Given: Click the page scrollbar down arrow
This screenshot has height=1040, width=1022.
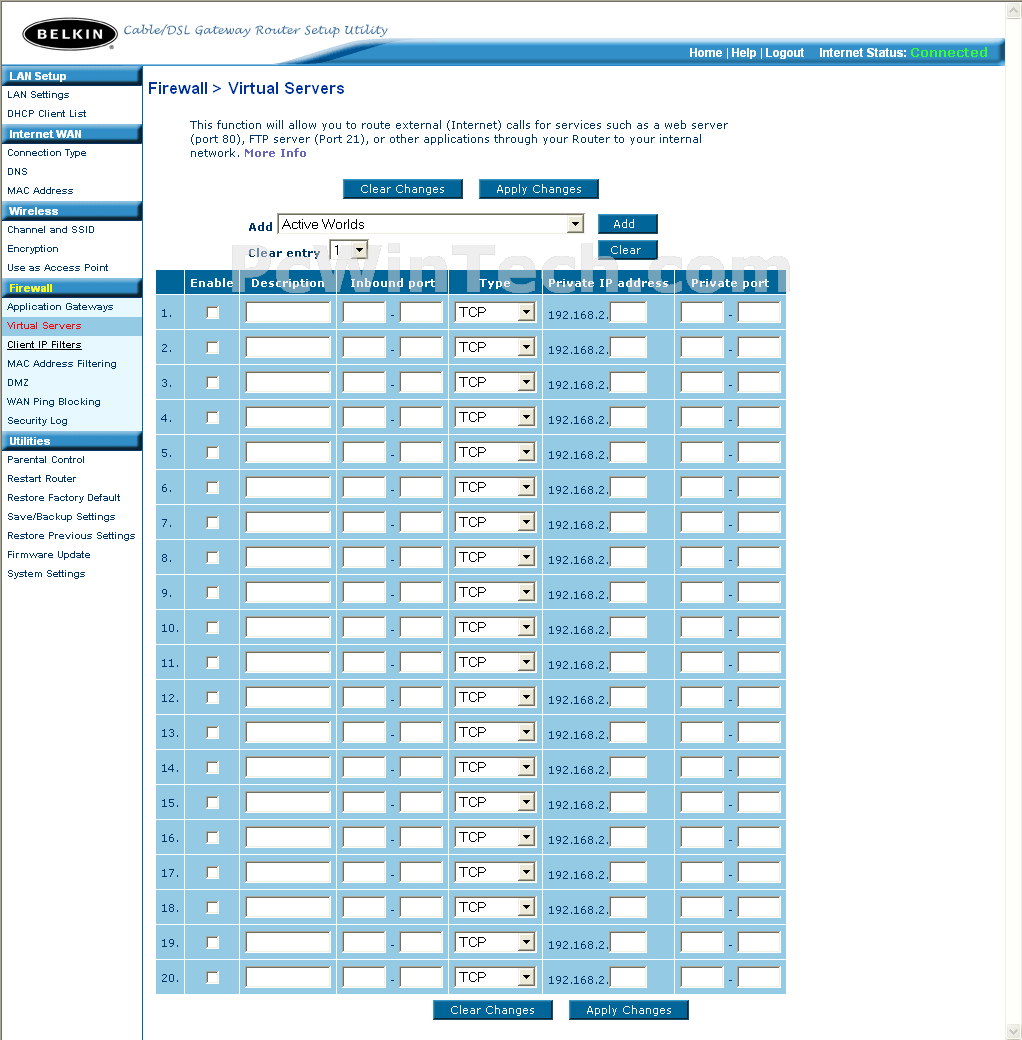Looking at the screenshot, I should (x=1013, y=1032).
